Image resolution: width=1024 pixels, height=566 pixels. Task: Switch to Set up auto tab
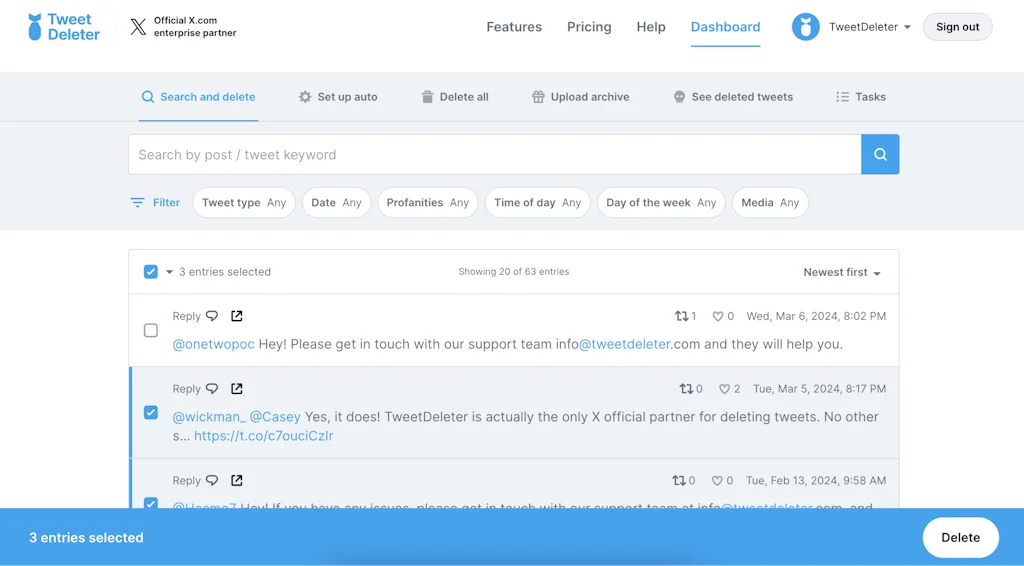tap(338, 97)
